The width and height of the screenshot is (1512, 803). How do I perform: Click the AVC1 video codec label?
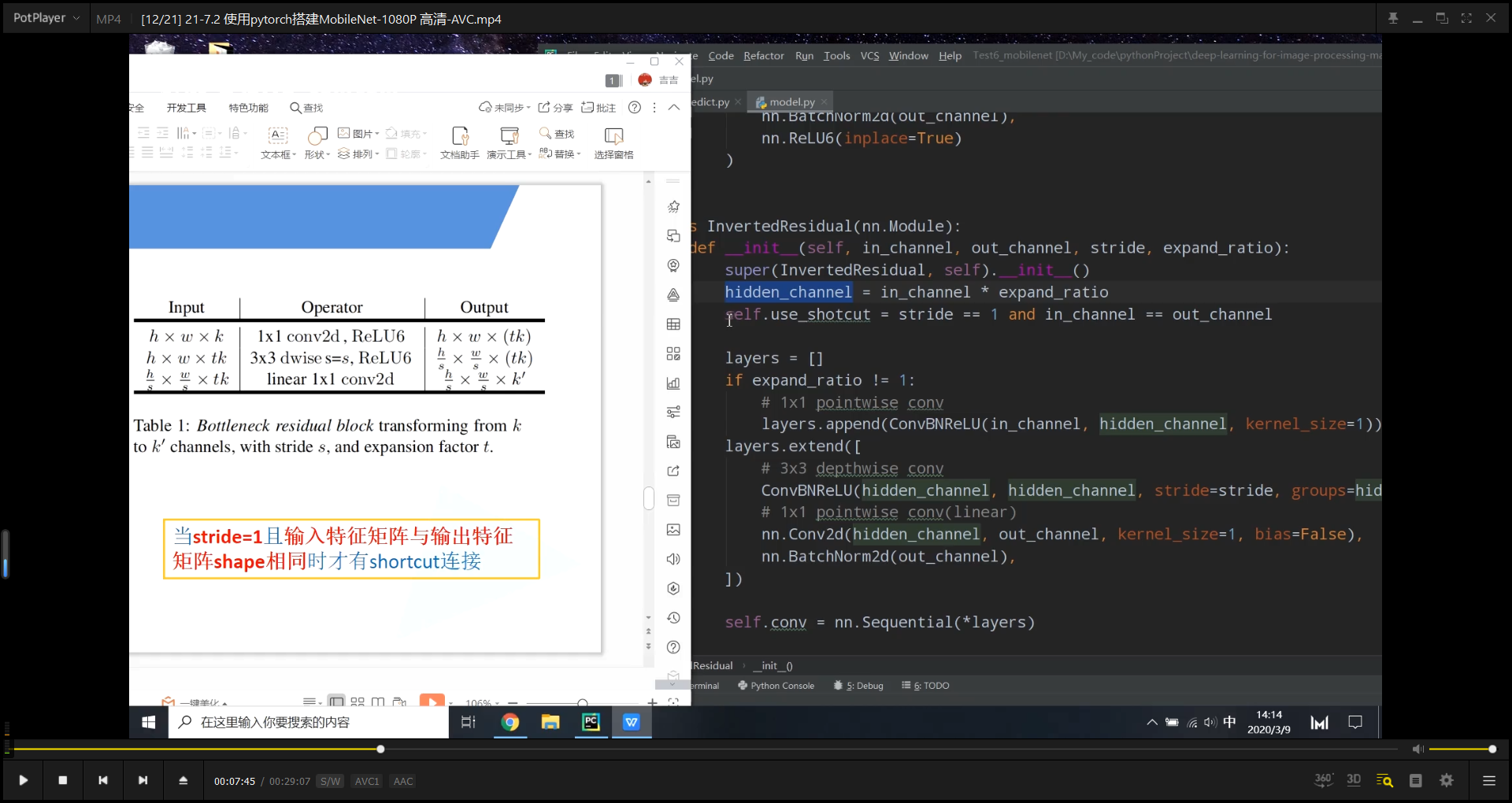(x=367, y=781)
